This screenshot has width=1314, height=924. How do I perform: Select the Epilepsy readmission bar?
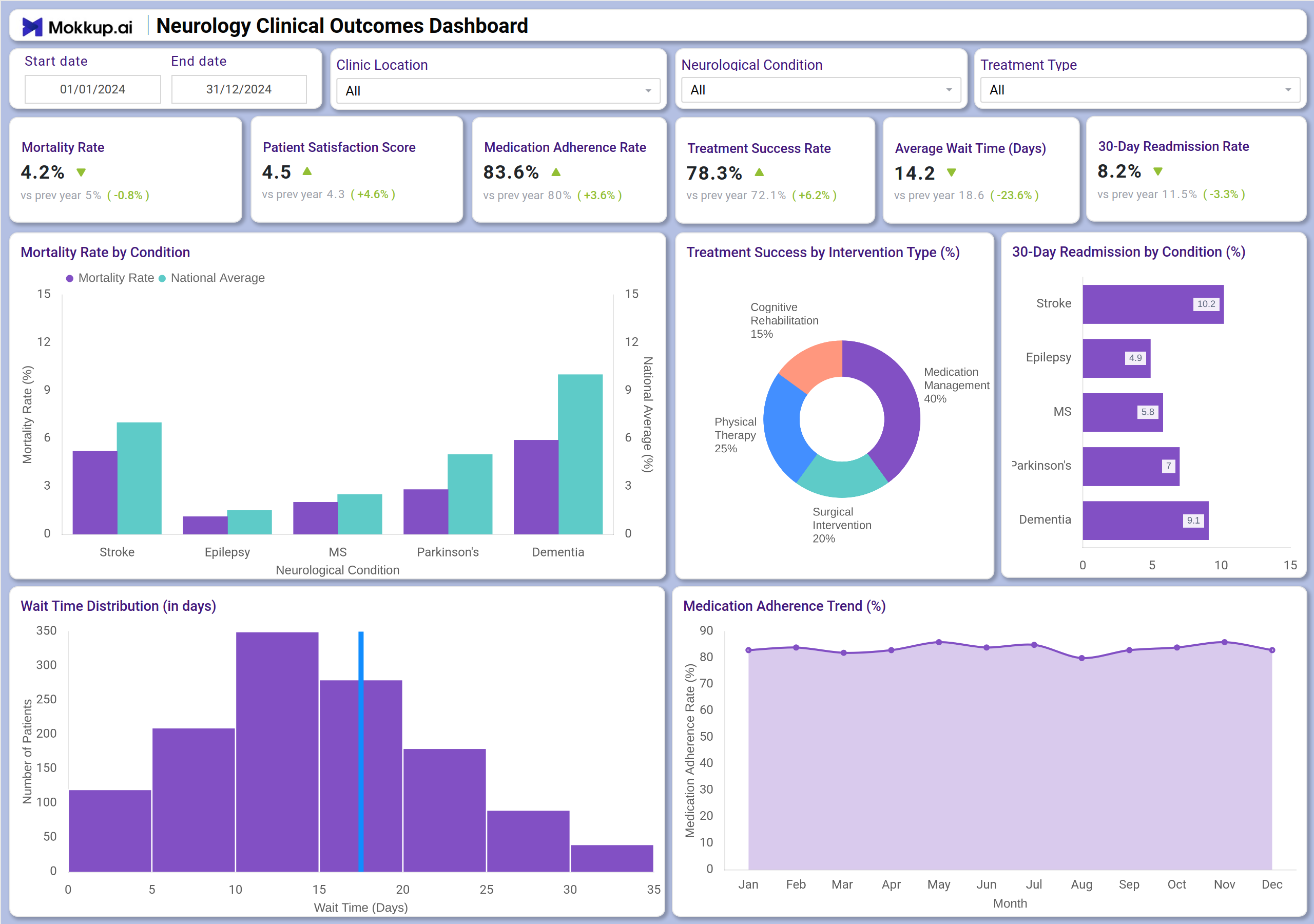click(1116, 358)
